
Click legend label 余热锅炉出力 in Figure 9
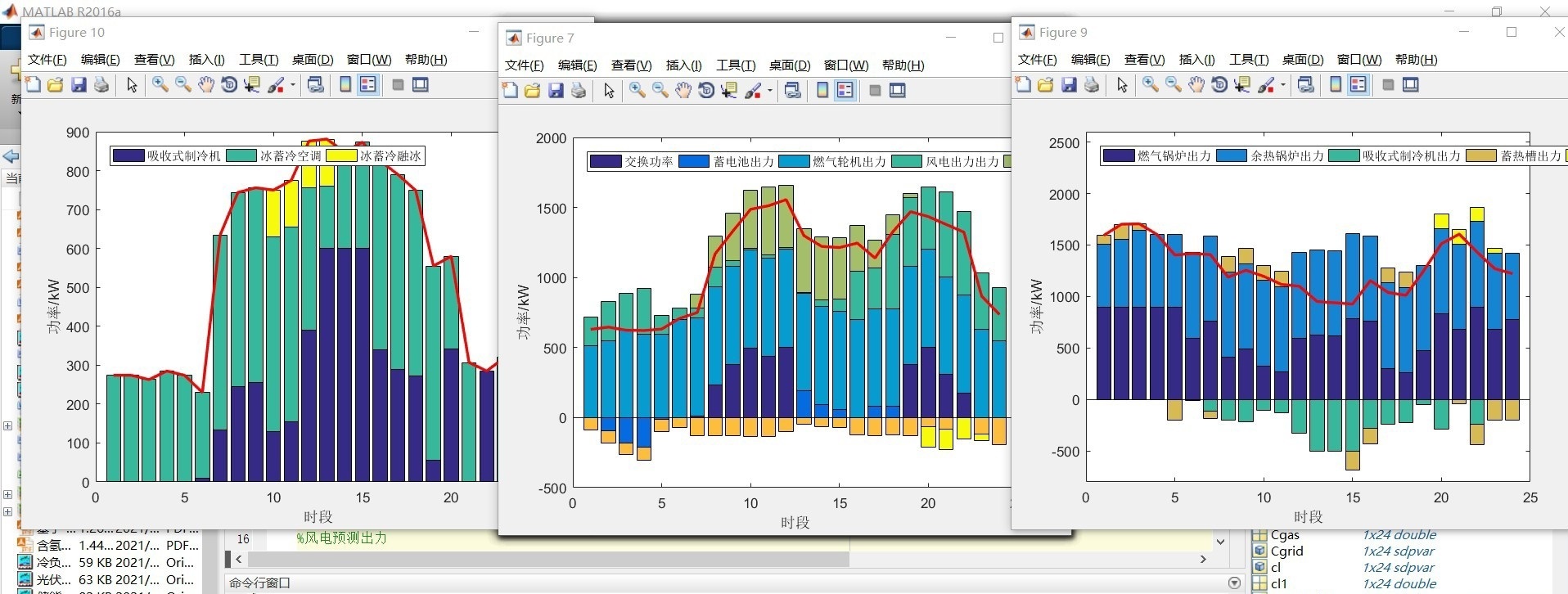(x=1286, y=156)
